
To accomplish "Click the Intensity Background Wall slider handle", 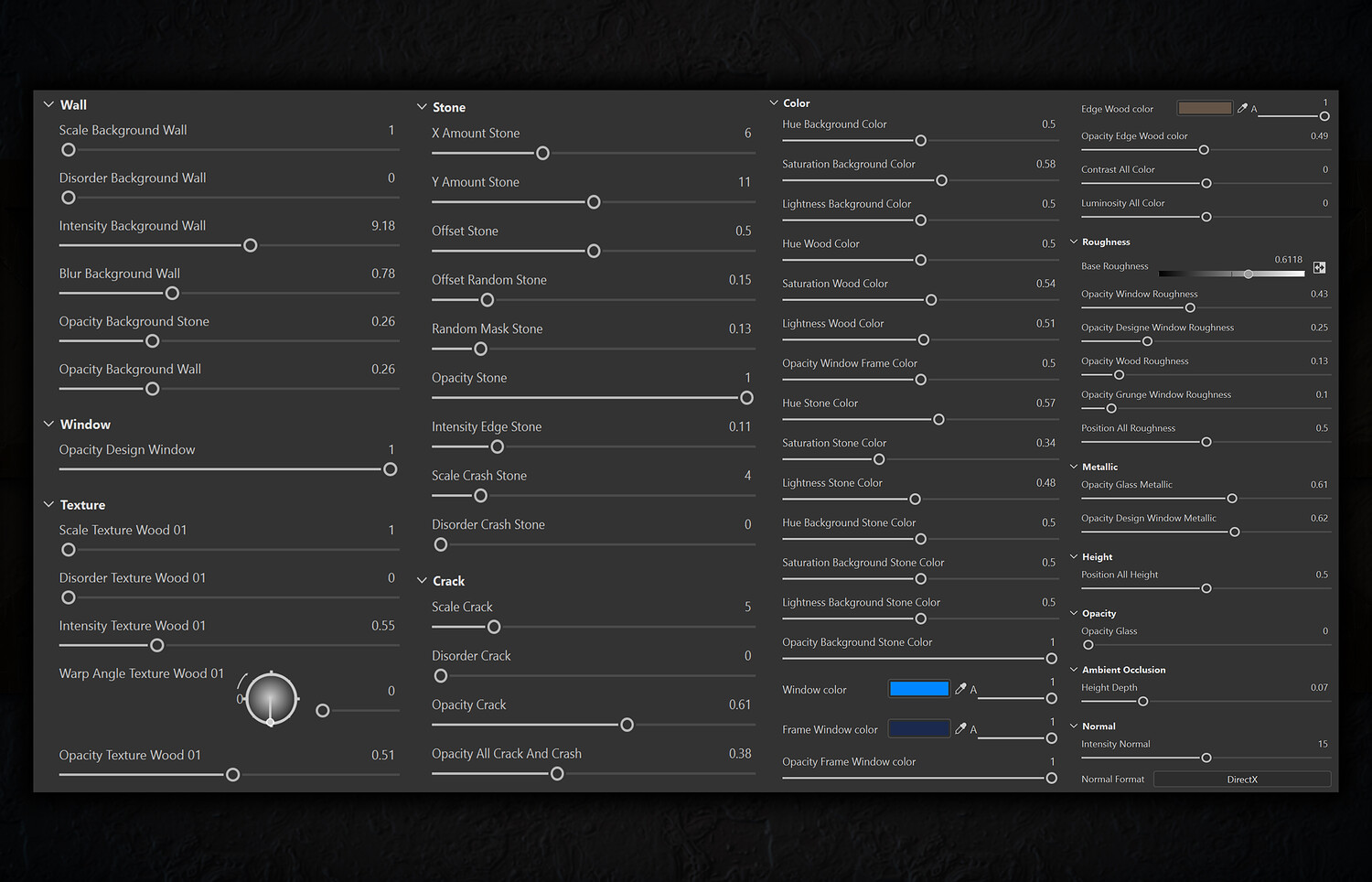I will tap(251, 245).
